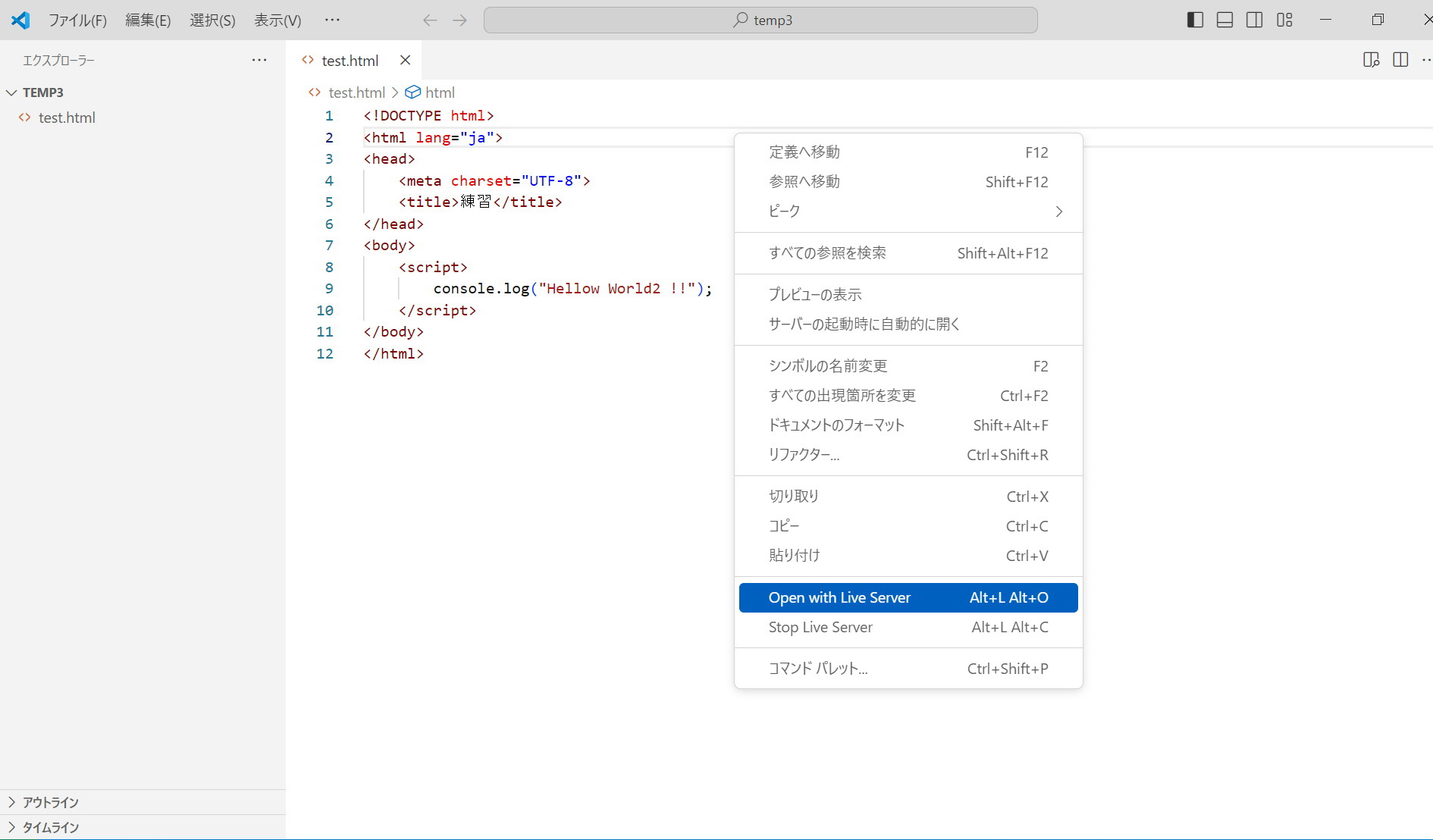Viewport: 1433px width, 840px height.
Task: Click the temp3 command center search box
Action: click(760, 20)
